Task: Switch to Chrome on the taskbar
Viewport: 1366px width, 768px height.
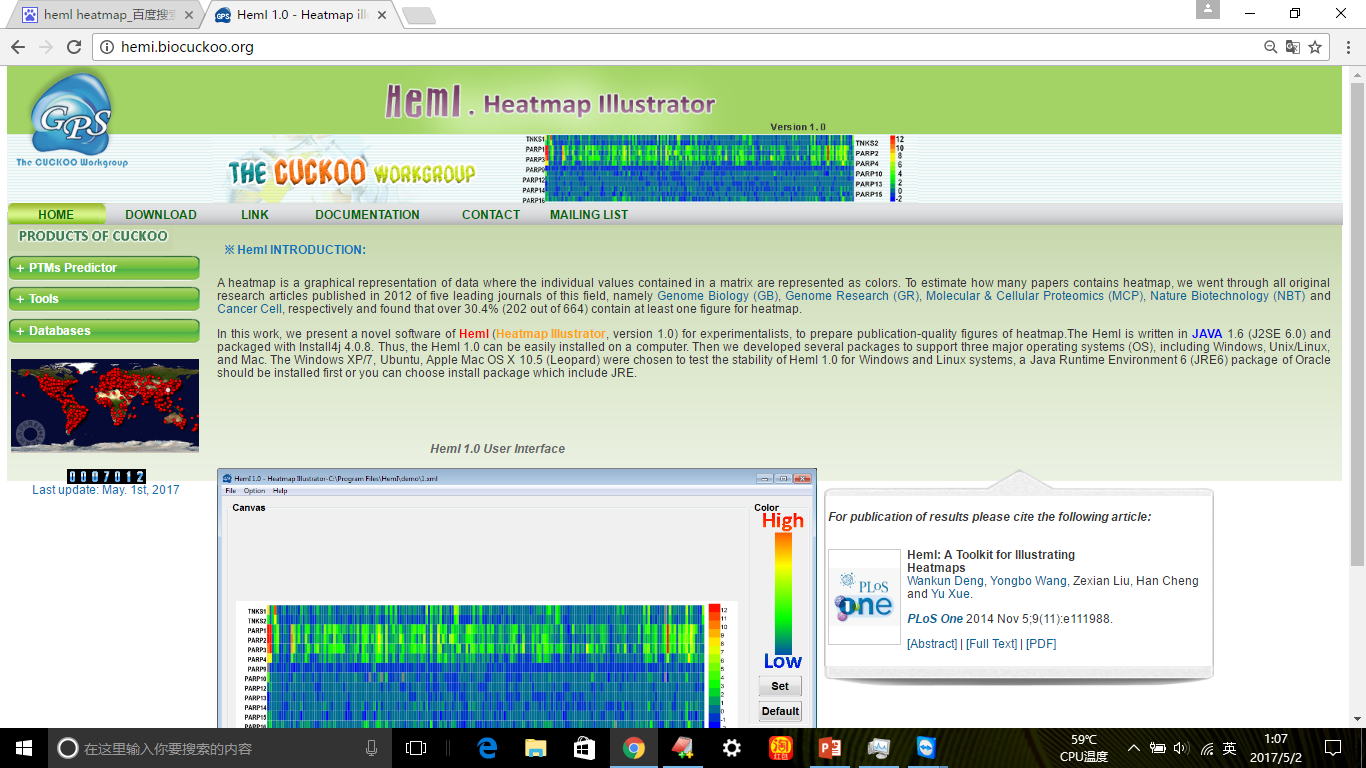Action: (x=634, y=748)
